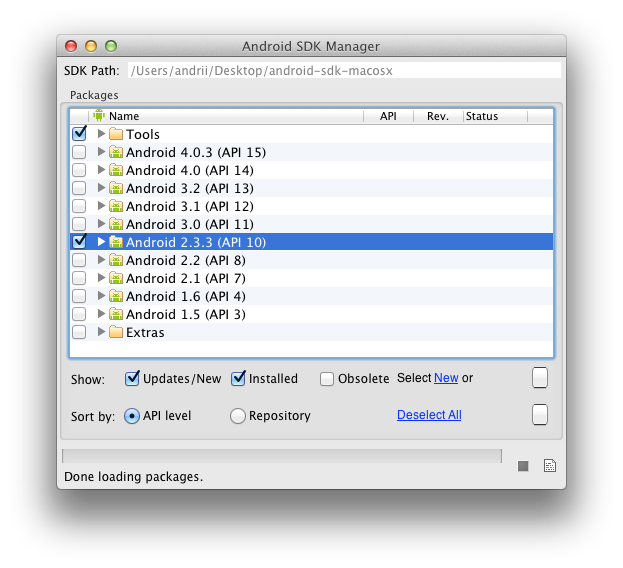Toggle the Installed show filter

pyautogui.click(x=238, y=378)
